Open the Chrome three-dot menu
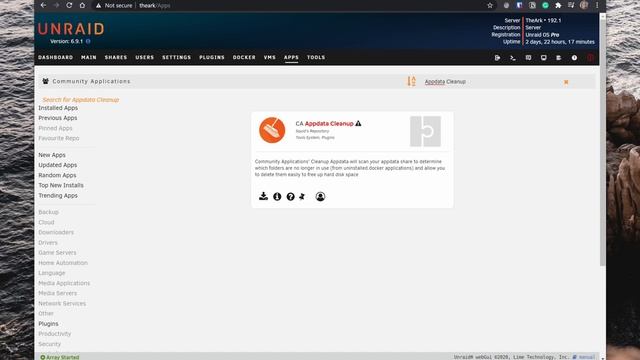 [597, 5]
